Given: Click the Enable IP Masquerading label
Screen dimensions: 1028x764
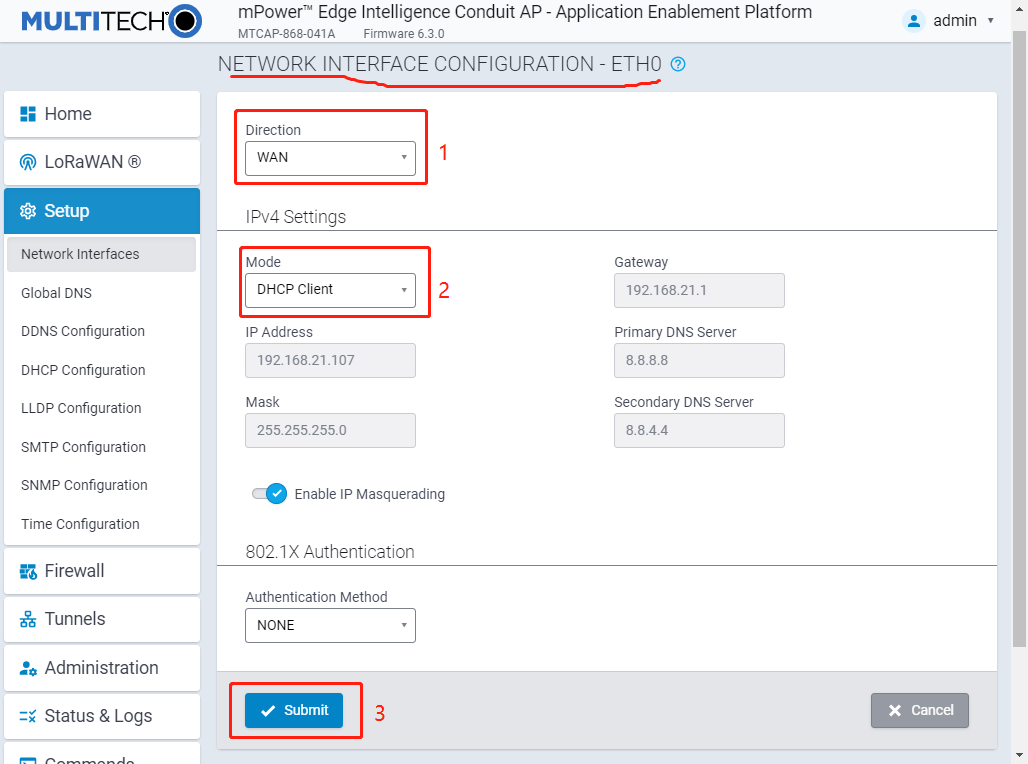Looking at the screenshot, I should point(370,494).
